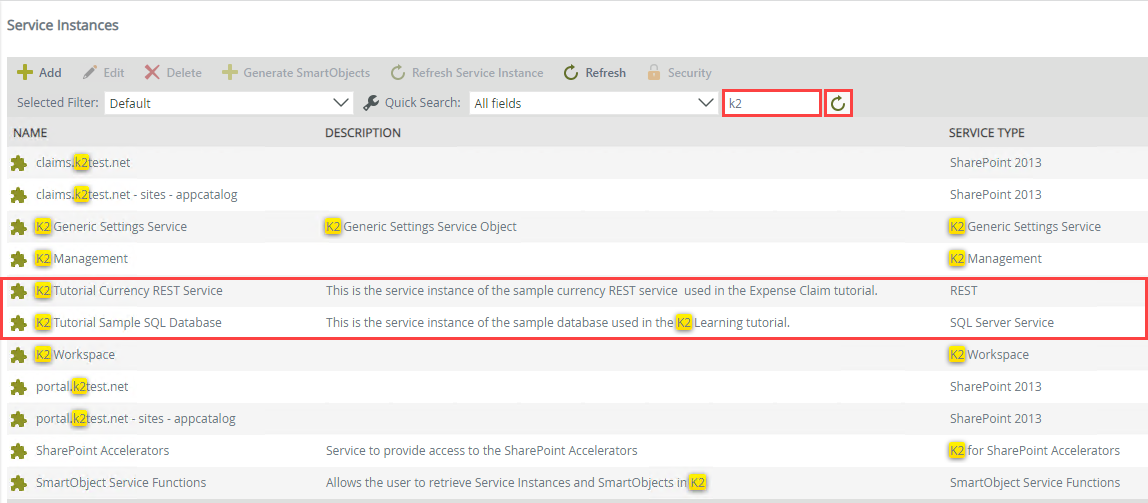Click the SQL Server Service type cell
This screenshot has height=503, width=1148.
[x=1002, y=323]
